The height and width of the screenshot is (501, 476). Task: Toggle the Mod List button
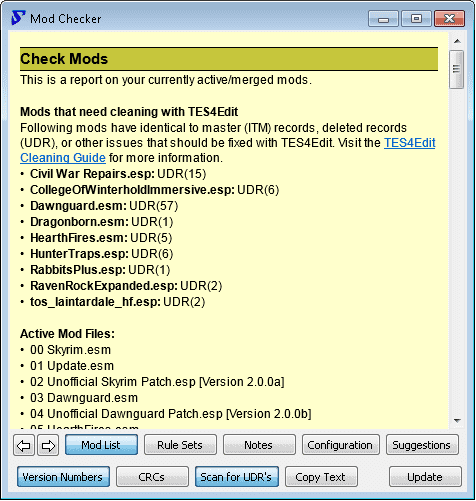(101, 445)
